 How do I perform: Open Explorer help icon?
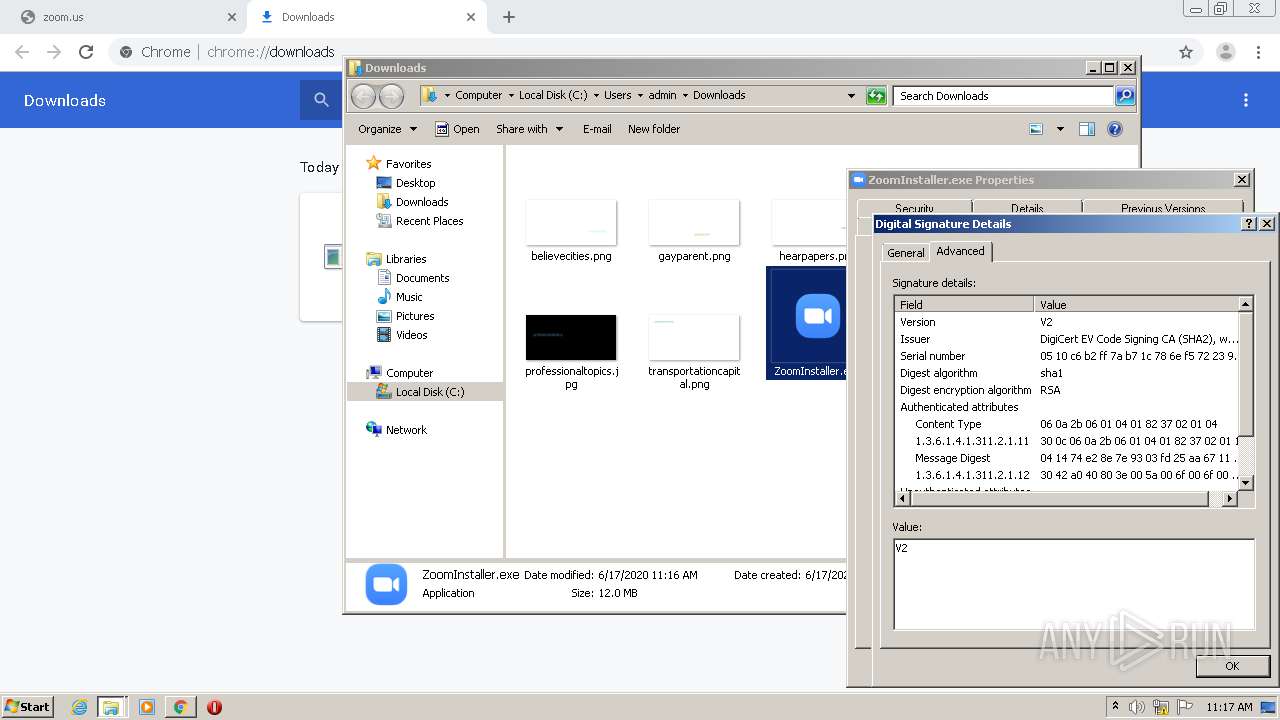1115,129
